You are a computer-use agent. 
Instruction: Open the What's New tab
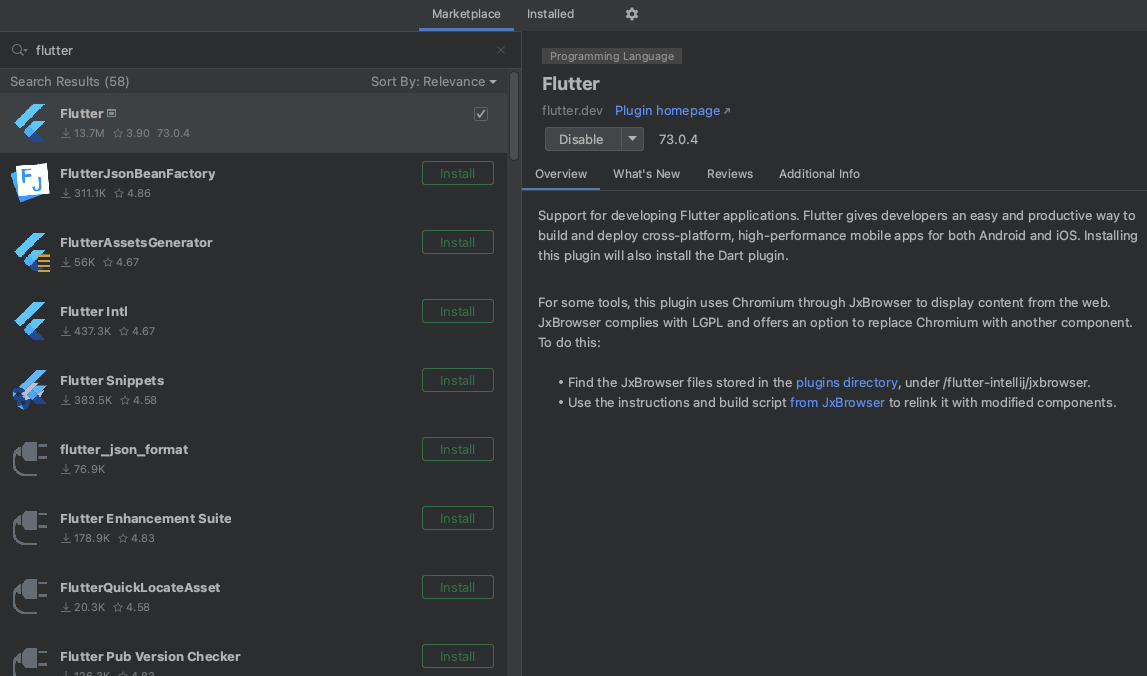(647, 174)
